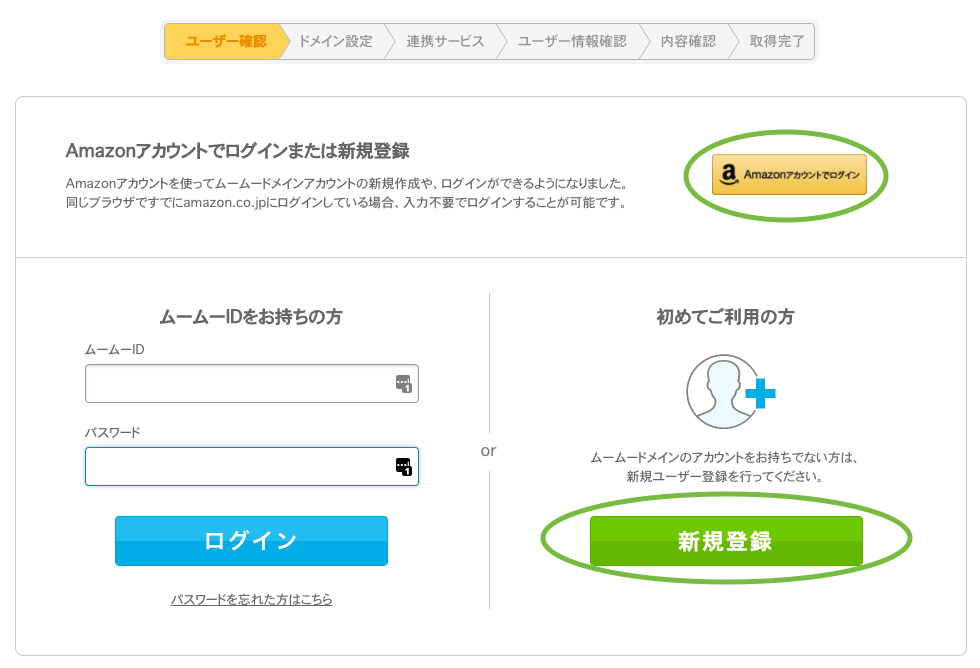980x668 pixels.
Task: Select the ドメイン設定 step tab
Action: pos(337,41)
